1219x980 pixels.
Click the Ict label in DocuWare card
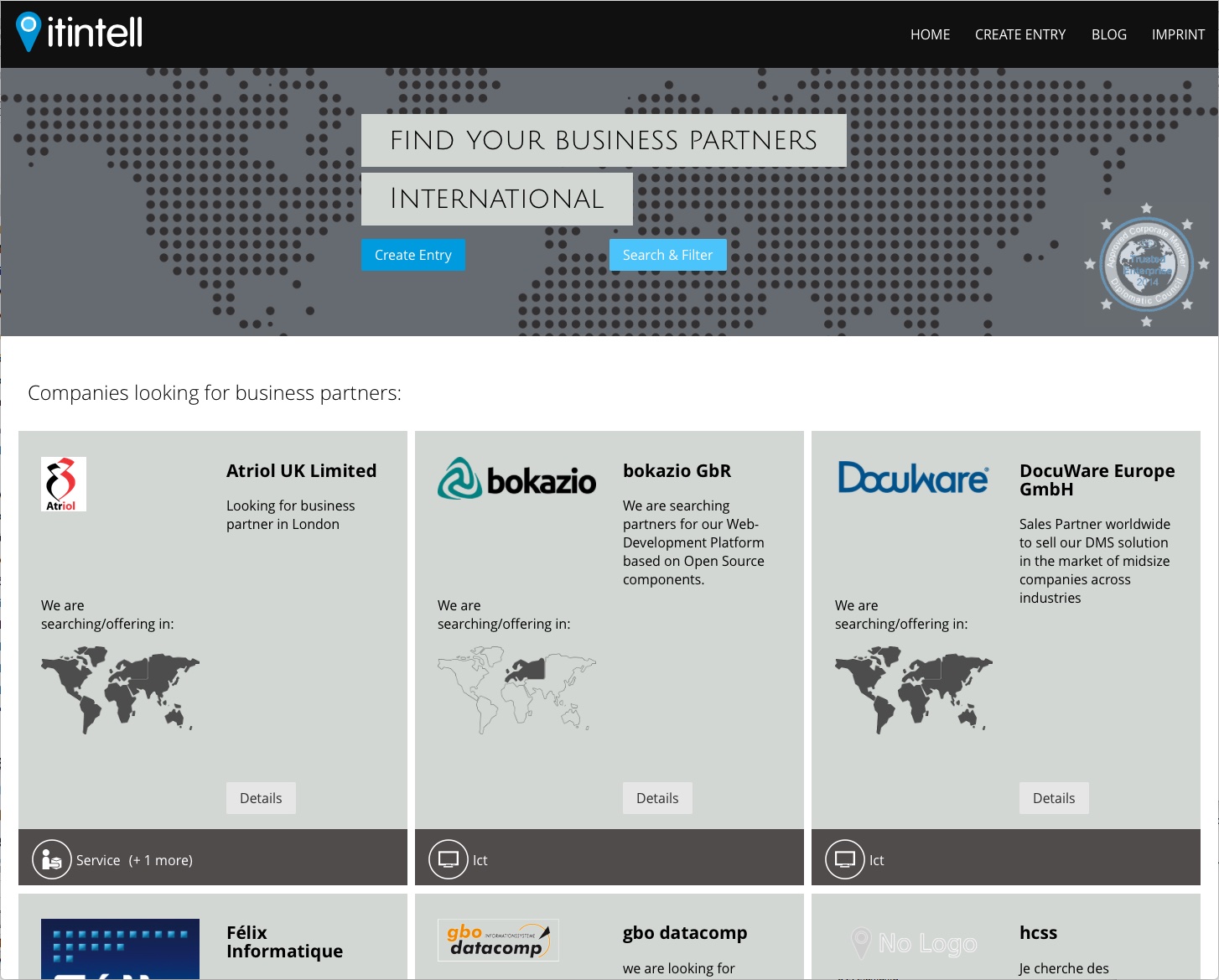click(x=876, y=860)
